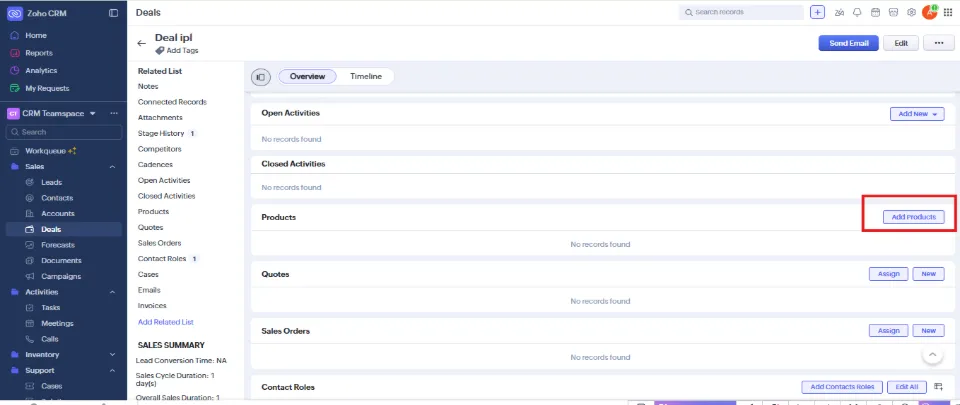Click the back arrow beside Deal ipl

[x=141, y=43]
